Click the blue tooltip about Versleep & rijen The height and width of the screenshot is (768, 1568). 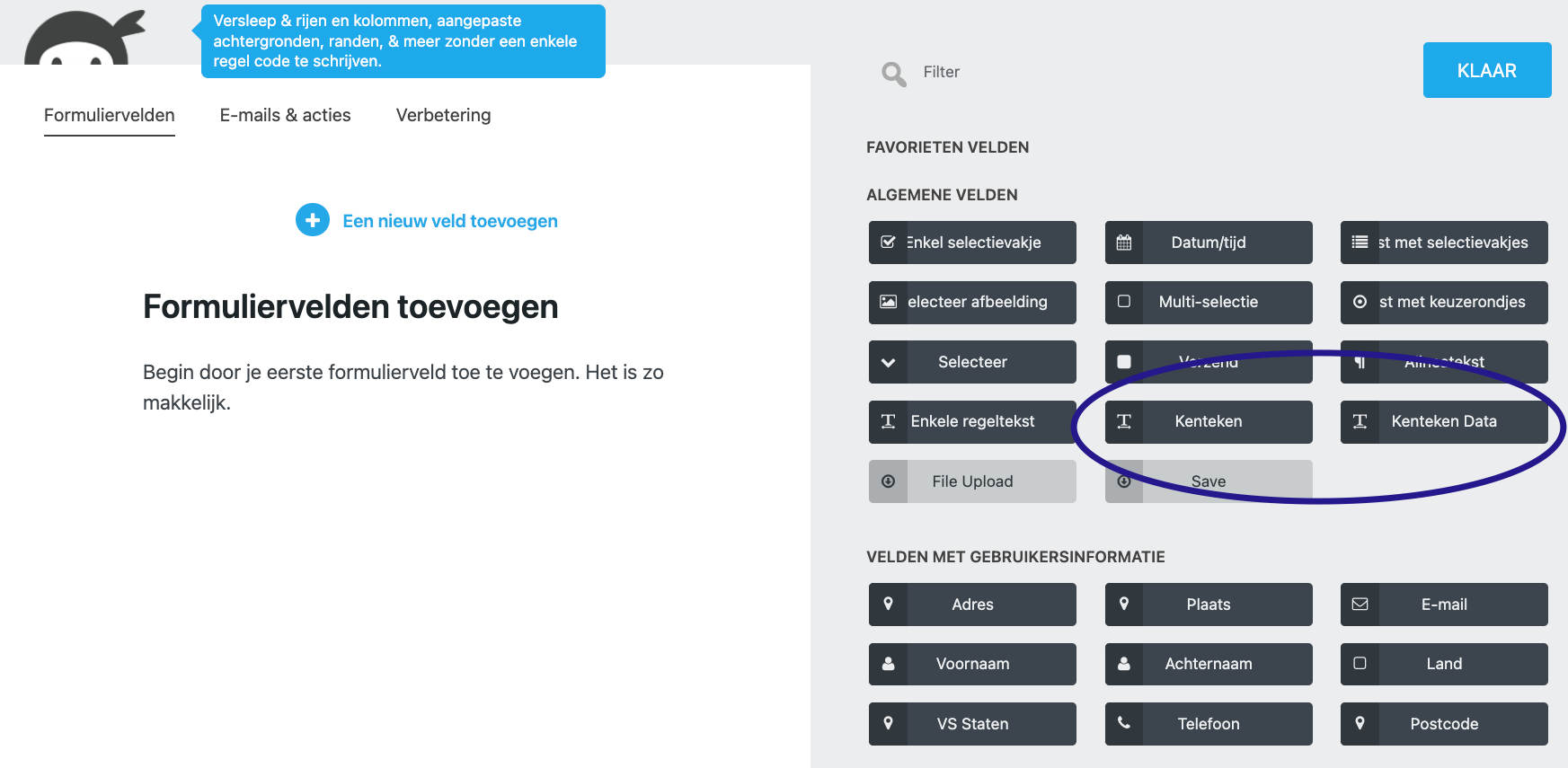pos(403,41)
